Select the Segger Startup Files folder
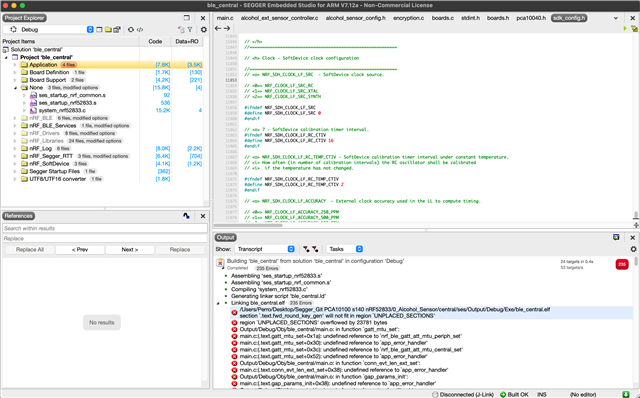 [54, 171]
